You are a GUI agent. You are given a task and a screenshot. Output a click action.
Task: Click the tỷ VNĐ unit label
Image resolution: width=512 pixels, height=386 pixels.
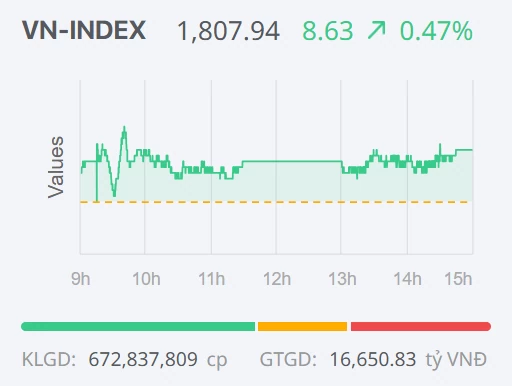456,360
